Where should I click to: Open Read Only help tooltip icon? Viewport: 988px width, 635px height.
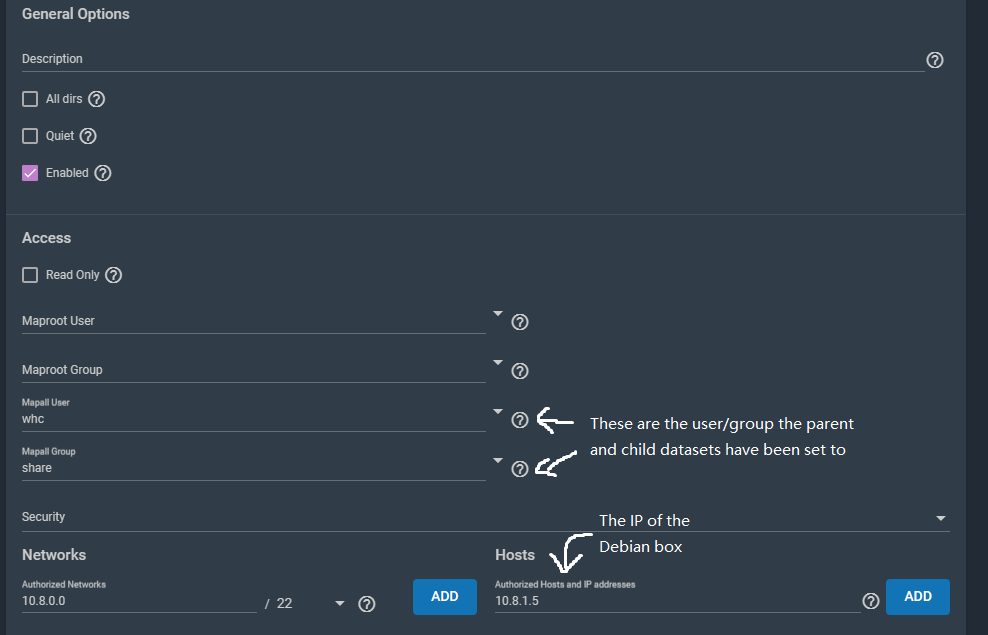tap(113, 275)
